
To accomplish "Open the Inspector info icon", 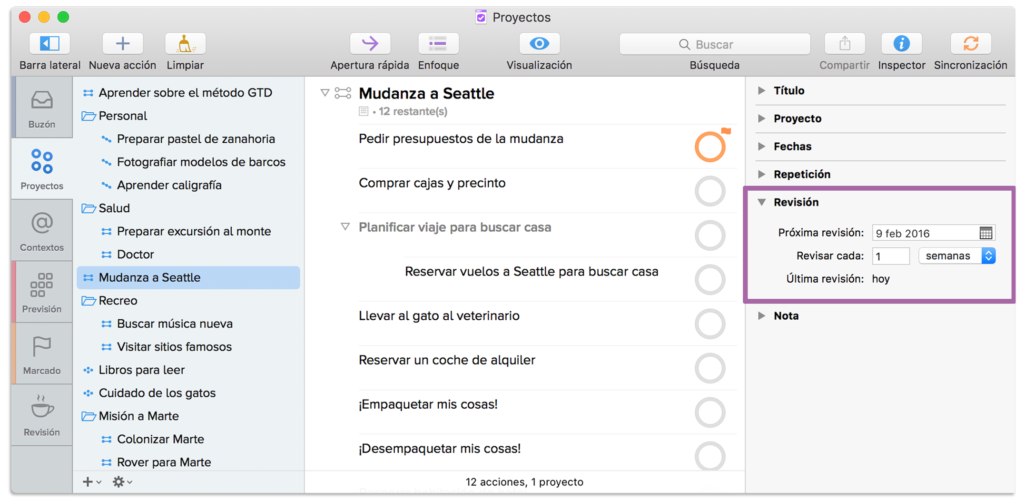I will [901, 44].
